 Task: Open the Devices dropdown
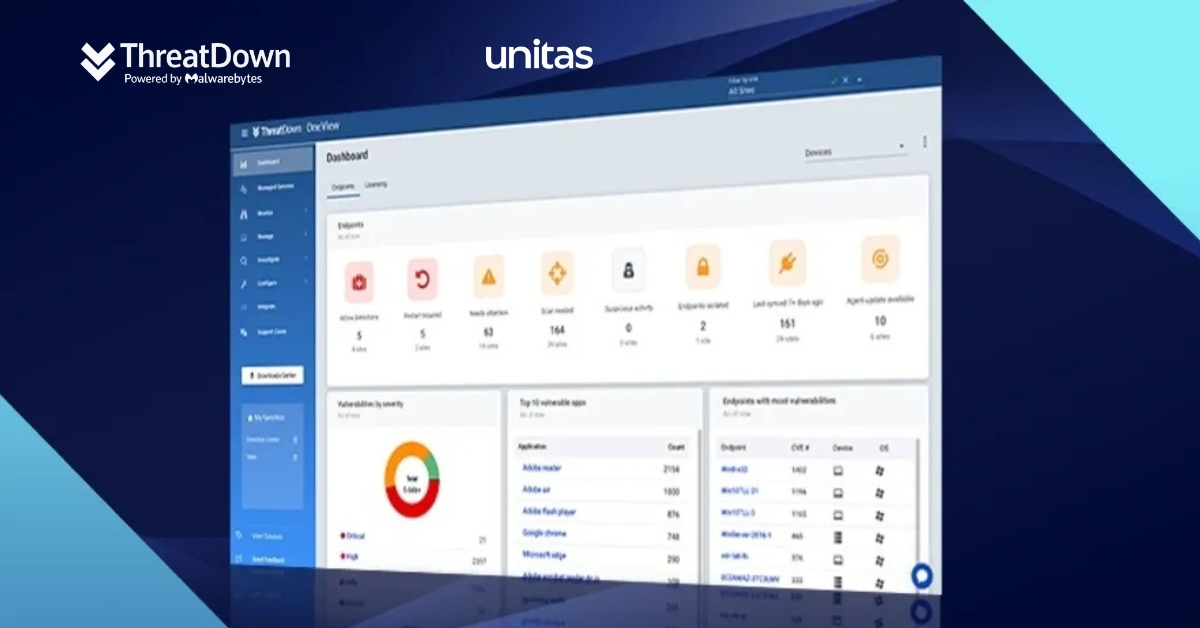coord(855,152)
